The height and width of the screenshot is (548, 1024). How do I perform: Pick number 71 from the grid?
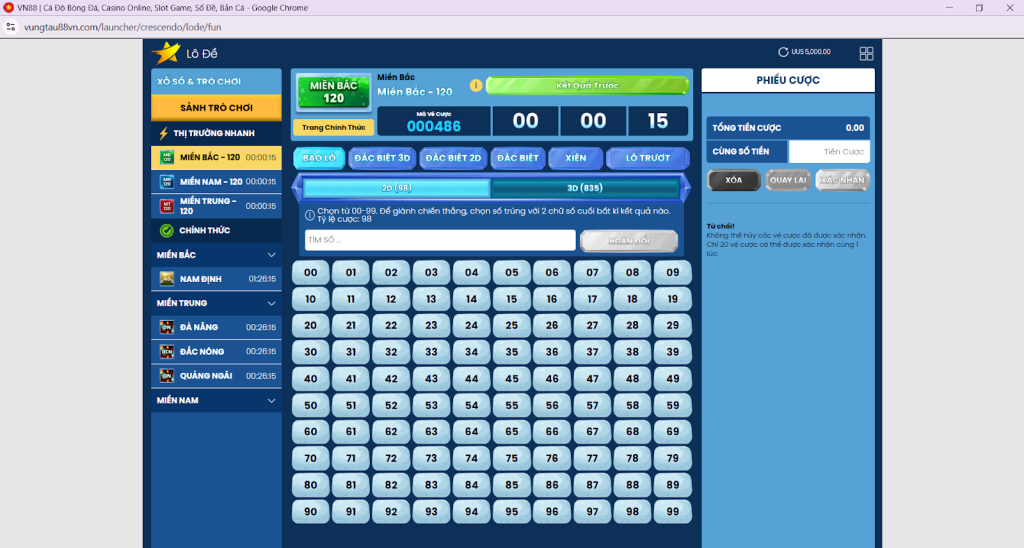(x=351, y=459)
